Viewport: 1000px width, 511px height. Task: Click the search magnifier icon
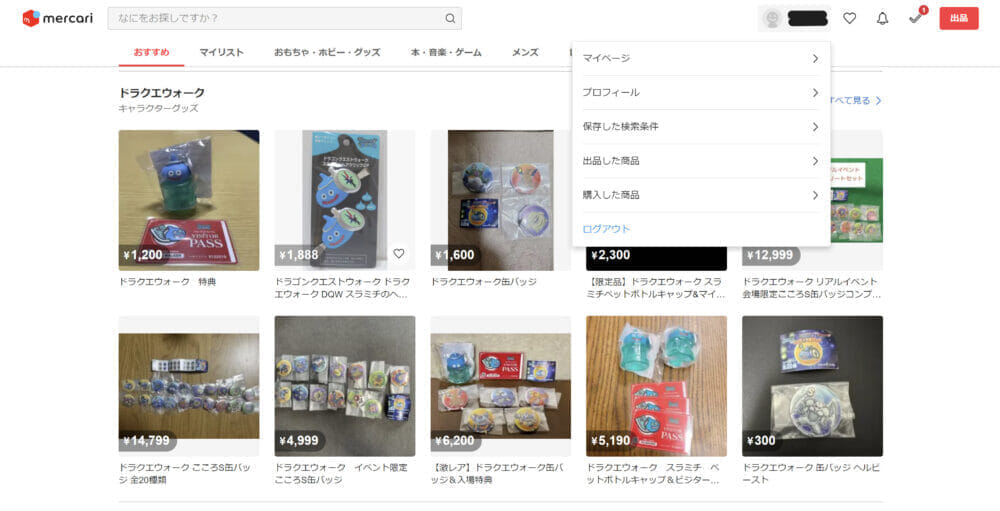tap(450, 19)
